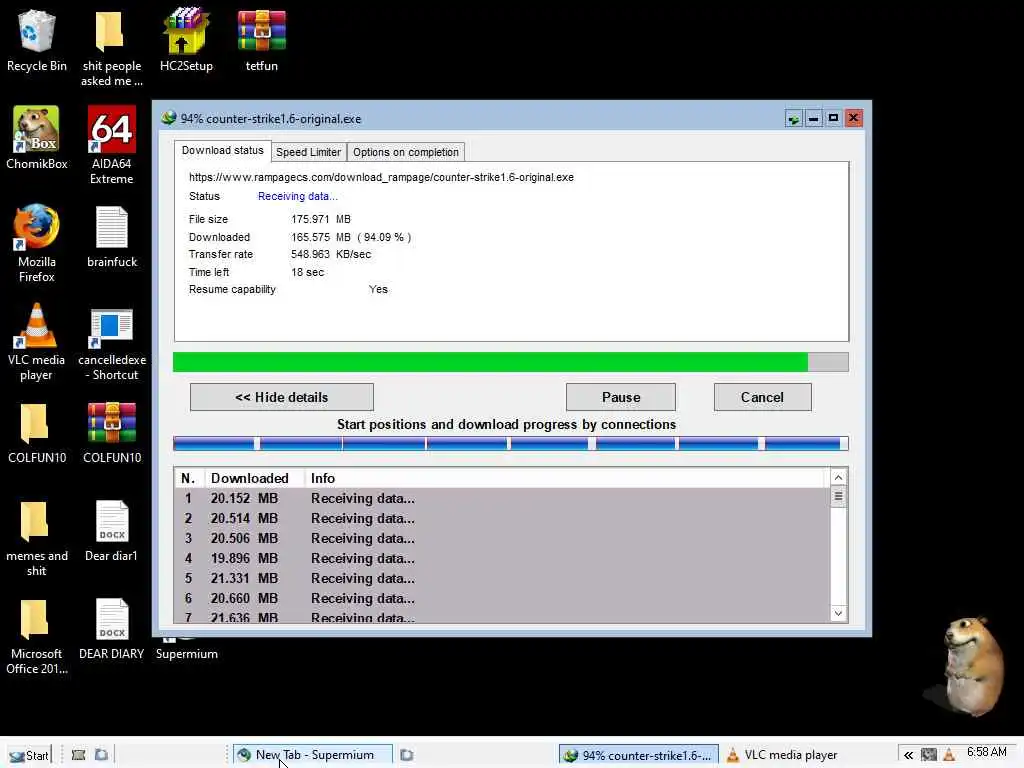Pause the download
The width and height of the screenshot is (1024, 768).
[620, 397]
